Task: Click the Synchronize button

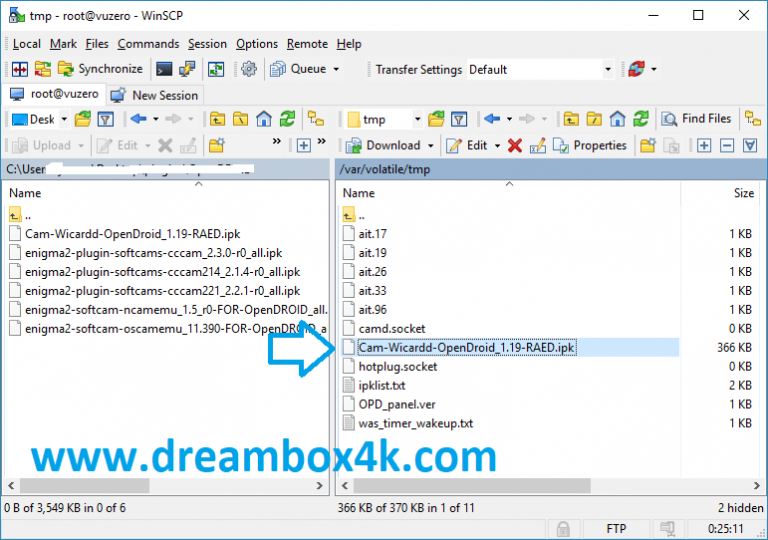Action: (100, 69)
